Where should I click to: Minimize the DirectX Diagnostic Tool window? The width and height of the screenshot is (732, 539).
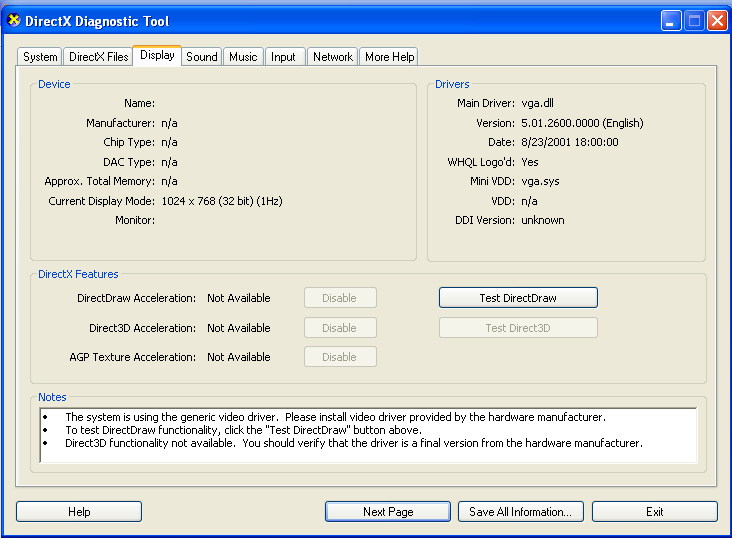(671, 21)
